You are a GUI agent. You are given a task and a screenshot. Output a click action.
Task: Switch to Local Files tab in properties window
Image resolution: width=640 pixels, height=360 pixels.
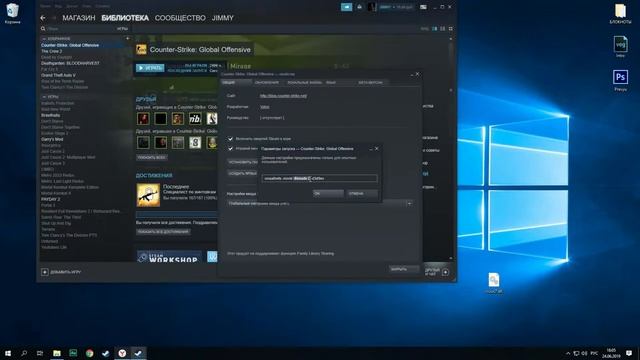click(x=304, y=82)
